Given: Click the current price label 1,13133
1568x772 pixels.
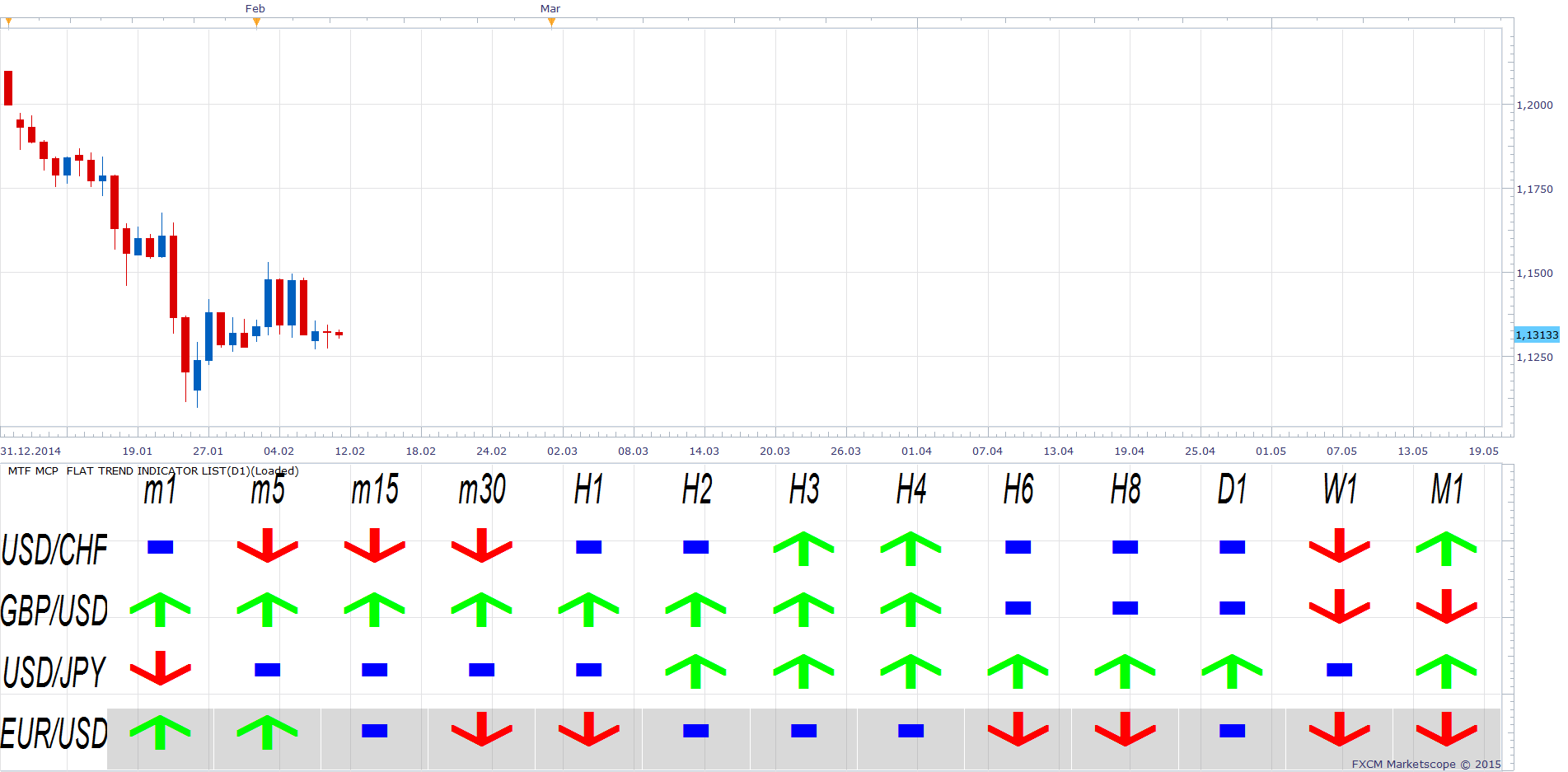Looking at the screenshot, I should pyautogui.click(x=1537, y=335).
